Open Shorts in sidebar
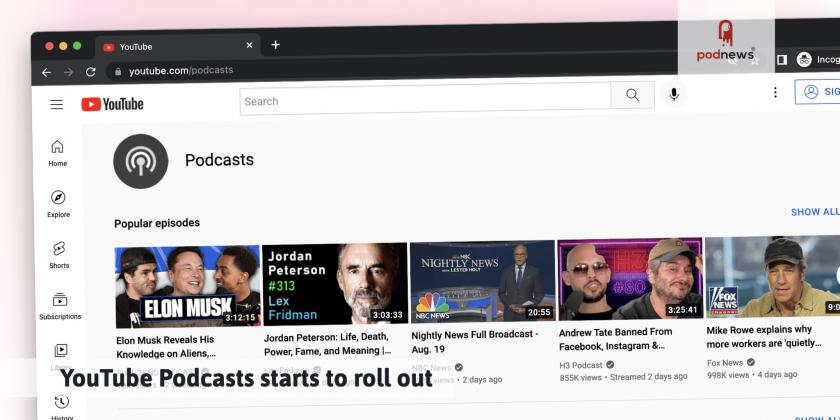The width and height of the screenshot is (840, 420). pyautogui.click(x=59, y=255)
